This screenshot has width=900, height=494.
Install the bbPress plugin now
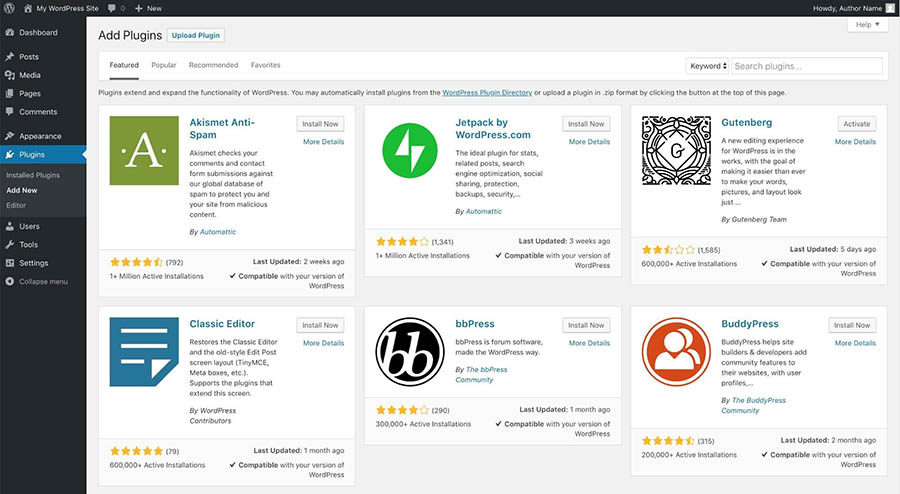tap(586, 325)
